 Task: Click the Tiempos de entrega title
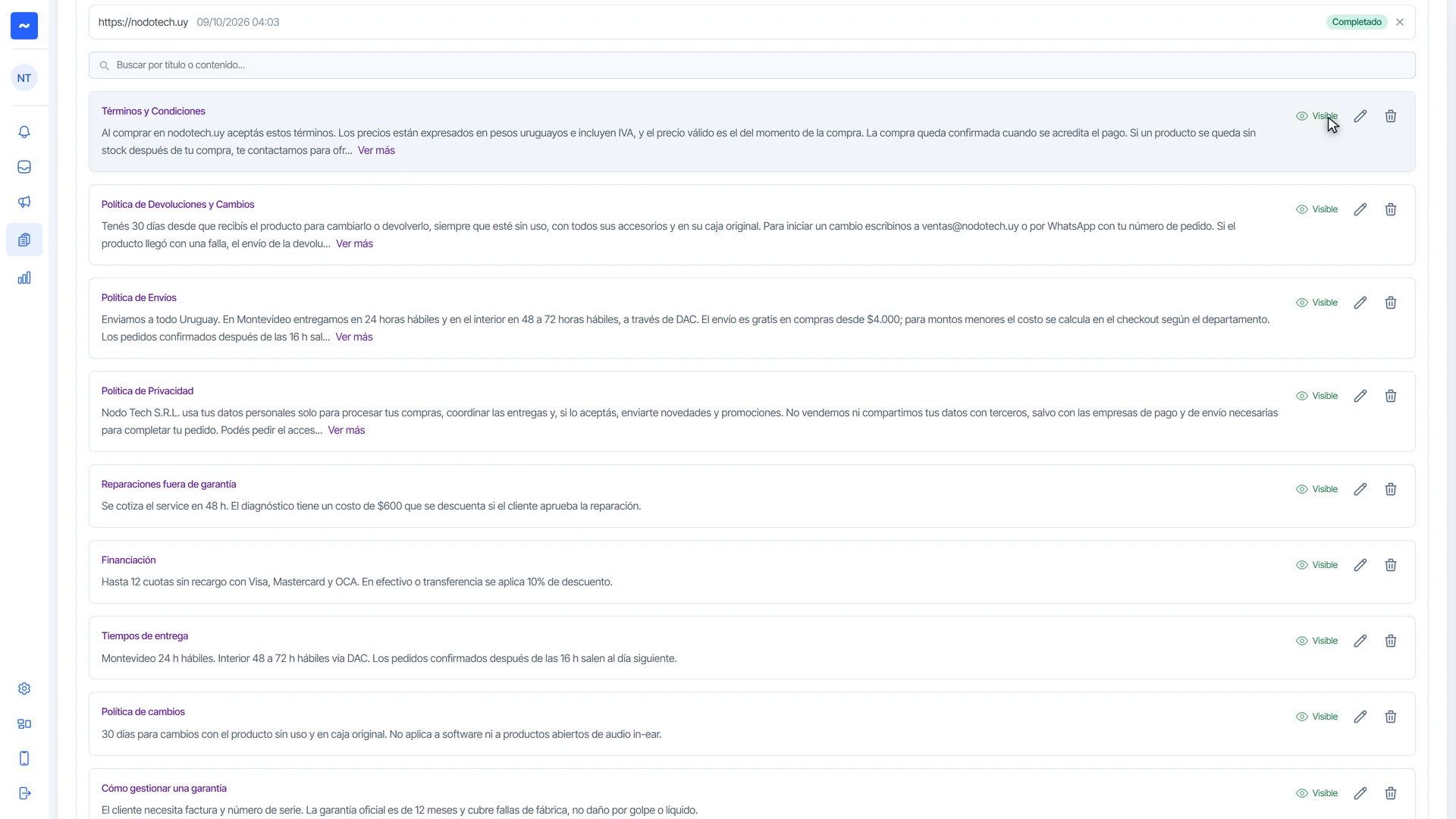[x=145, y=635]
